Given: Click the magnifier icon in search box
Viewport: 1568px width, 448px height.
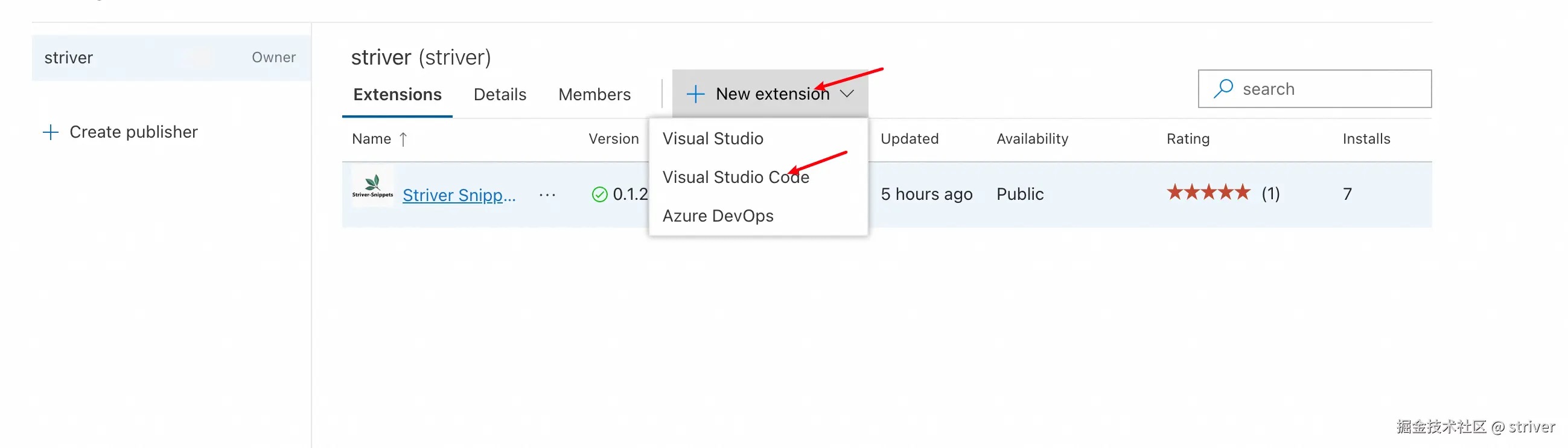Looking at the screenshot, I should click(1223, 89).
